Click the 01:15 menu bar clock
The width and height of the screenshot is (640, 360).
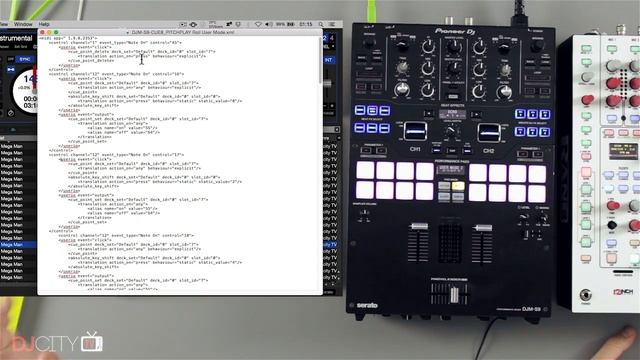click(306, 24)
